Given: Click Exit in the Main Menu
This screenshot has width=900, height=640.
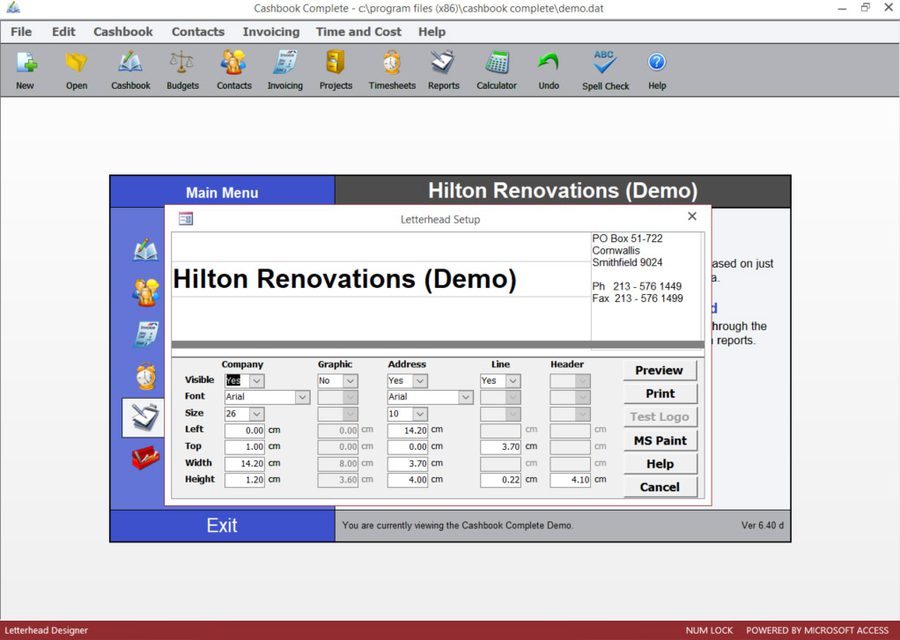Looking at the screenshot, I should pyautogui.click(x=222, y=525).
